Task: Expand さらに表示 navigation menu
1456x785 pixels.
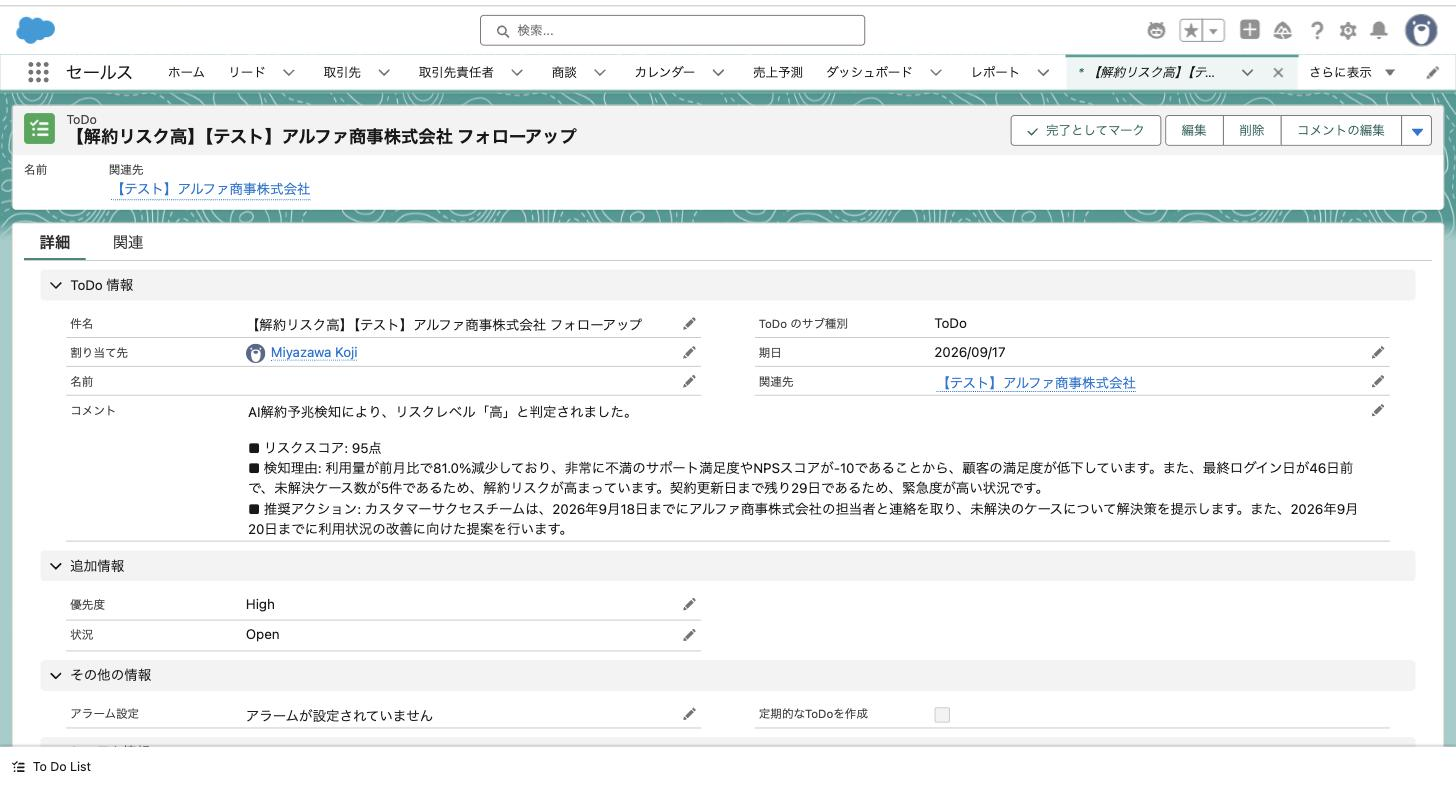Action: (x=1353, y=72)
